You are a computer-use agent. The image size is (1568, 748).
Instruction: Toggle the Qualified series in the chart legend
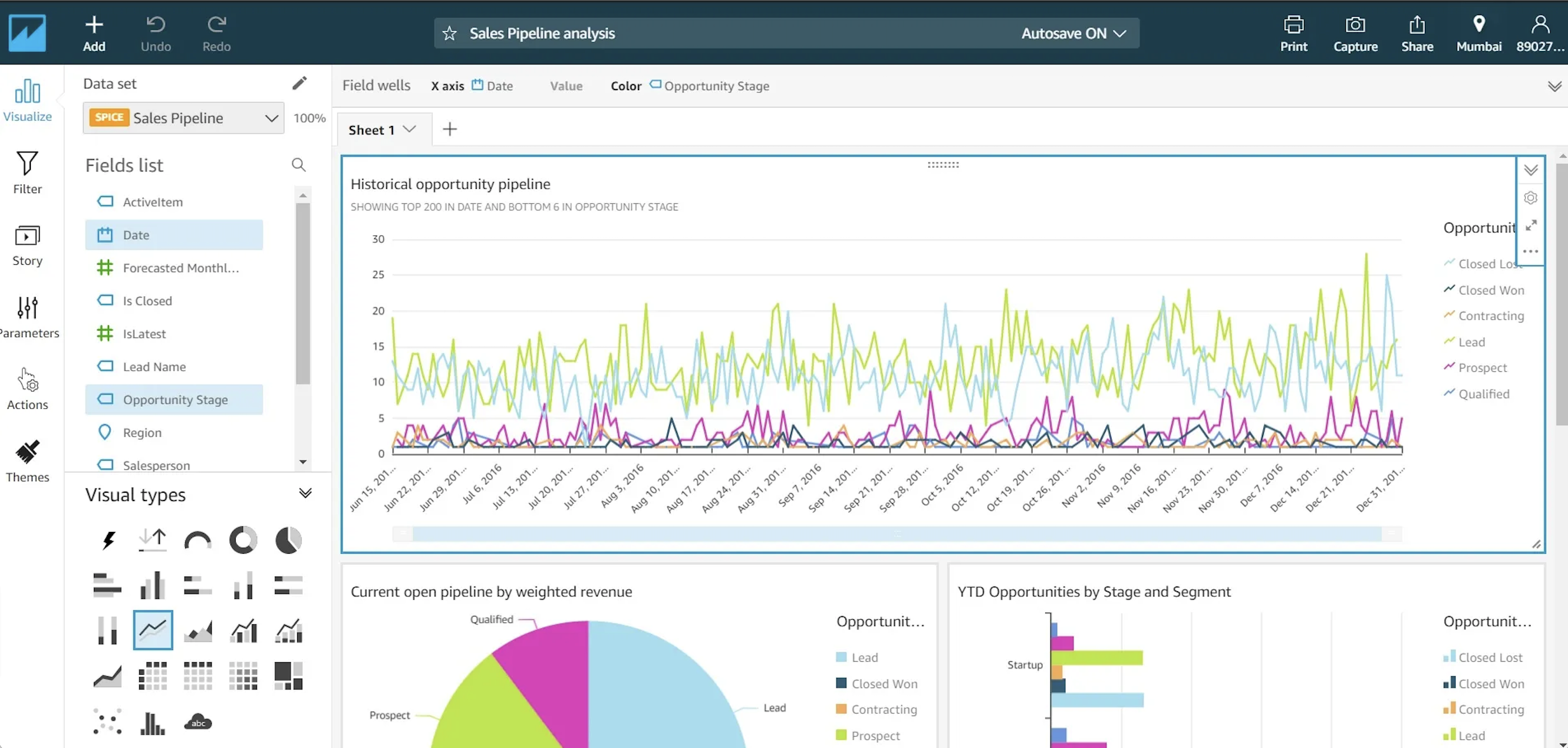pos(1483,394)
